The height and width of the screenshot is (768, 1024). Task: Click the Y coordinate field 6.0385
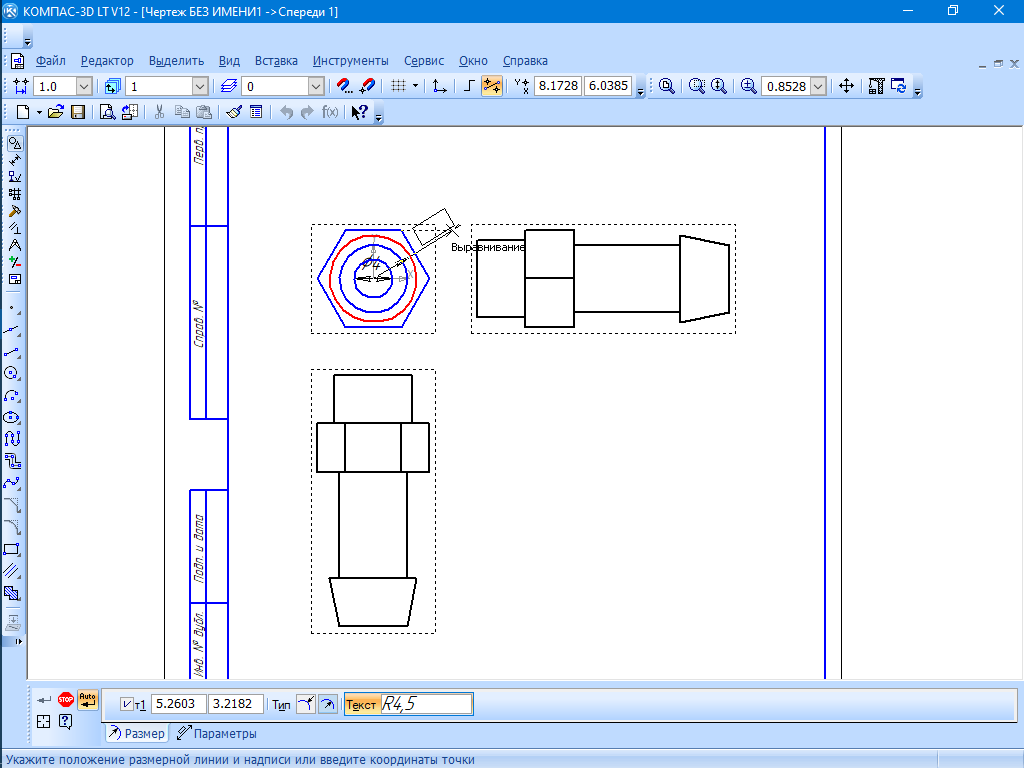point(608,86)
